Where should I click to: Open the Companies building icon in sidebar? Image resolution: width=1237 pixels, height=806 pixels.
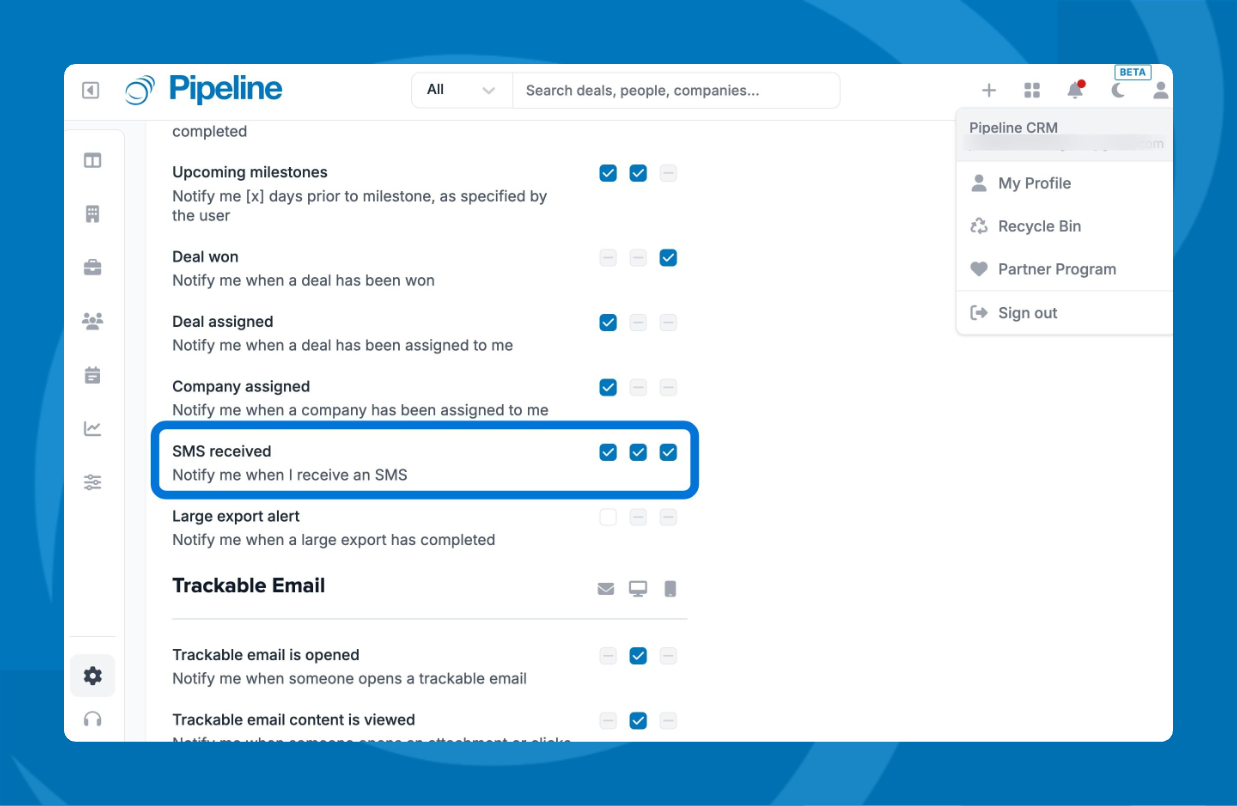pyautogui.click(x=92, y=214)
